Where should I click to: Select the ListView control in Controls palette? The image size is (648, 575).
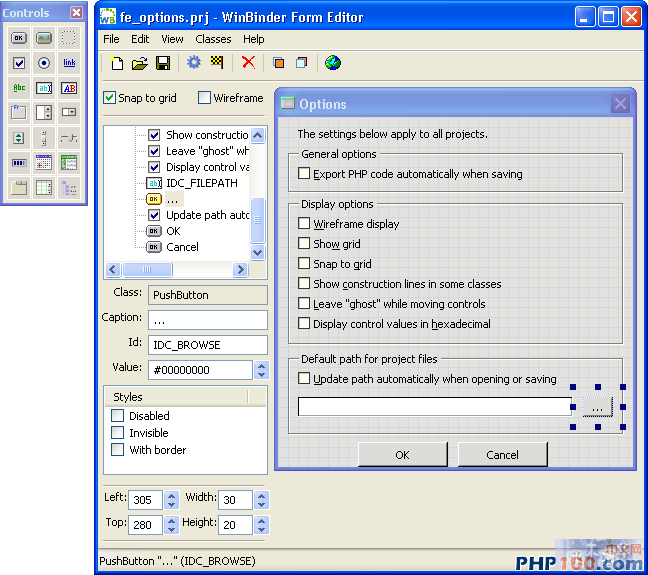tap(44, 188)
